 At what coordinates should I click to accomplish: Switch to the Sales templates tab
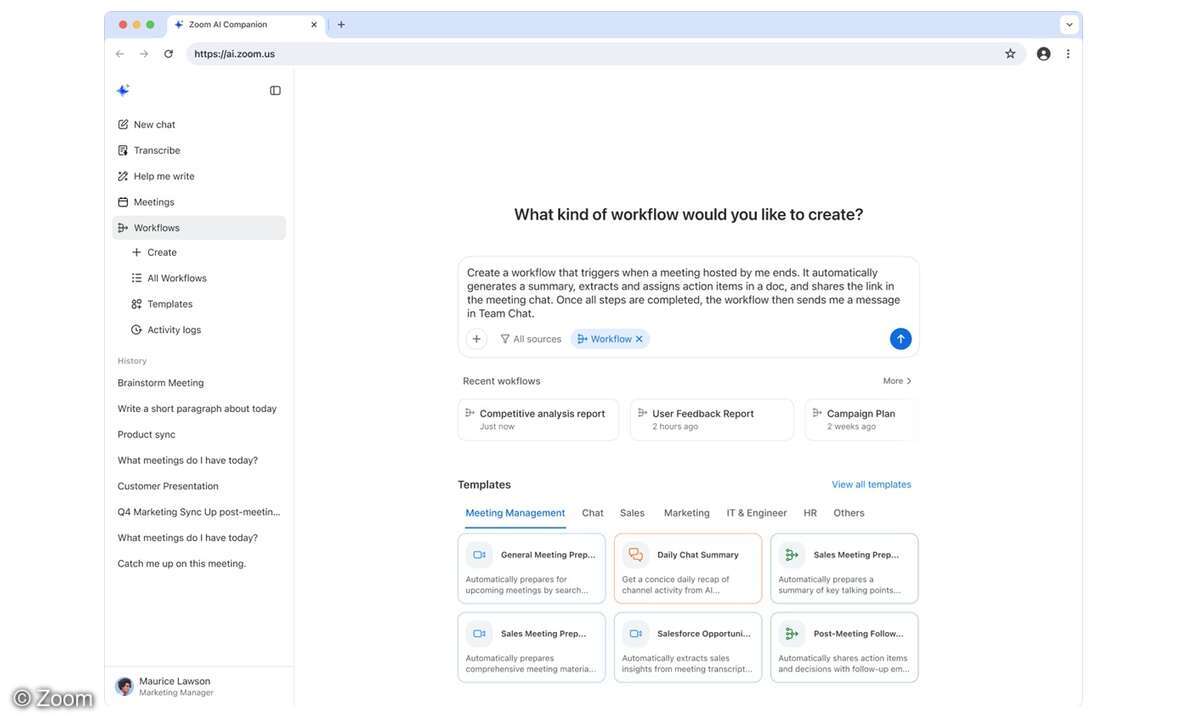coord(632,513)
